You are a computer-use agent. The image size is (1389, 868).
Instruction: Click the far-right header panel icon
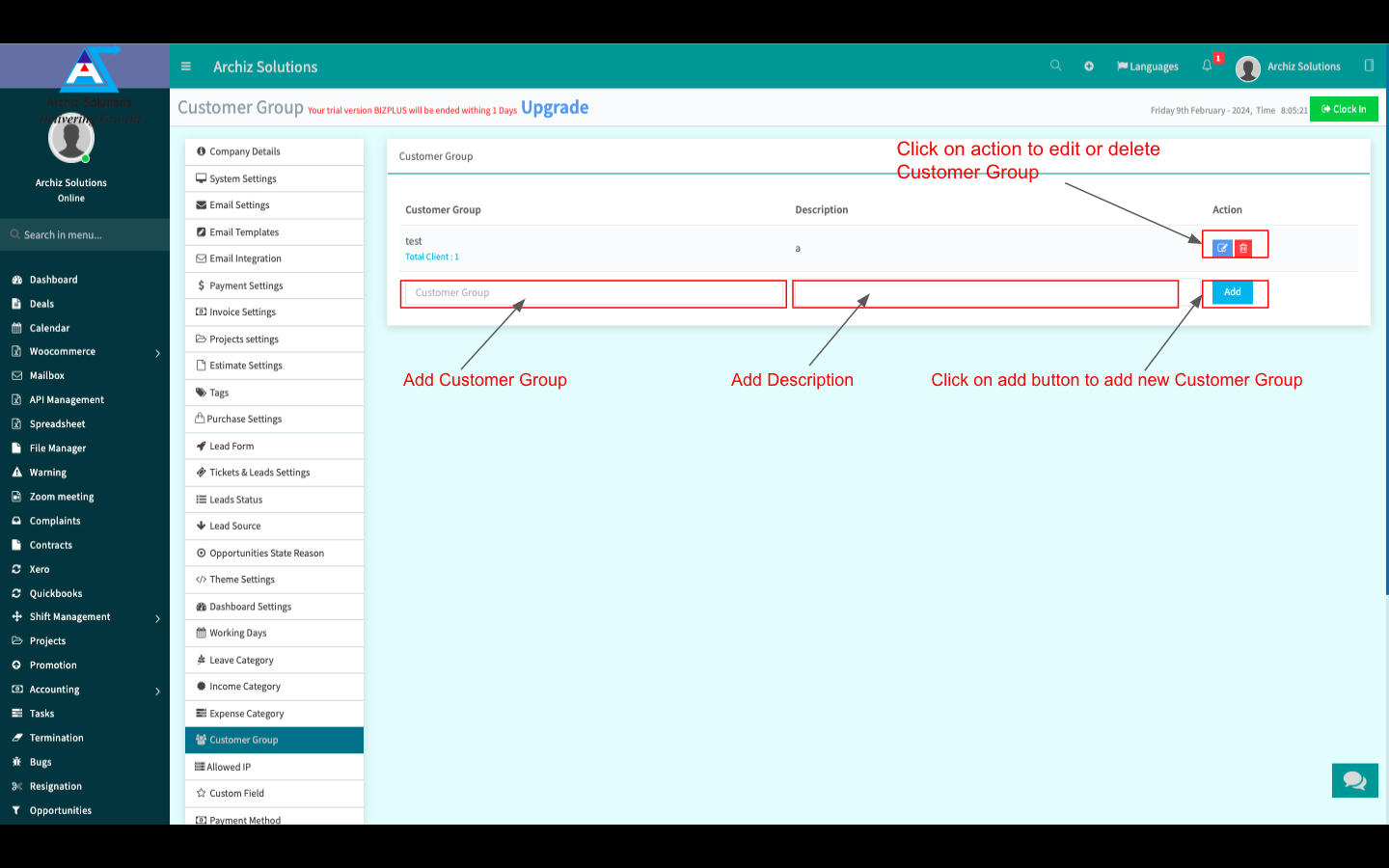(x=1369, y=66)
